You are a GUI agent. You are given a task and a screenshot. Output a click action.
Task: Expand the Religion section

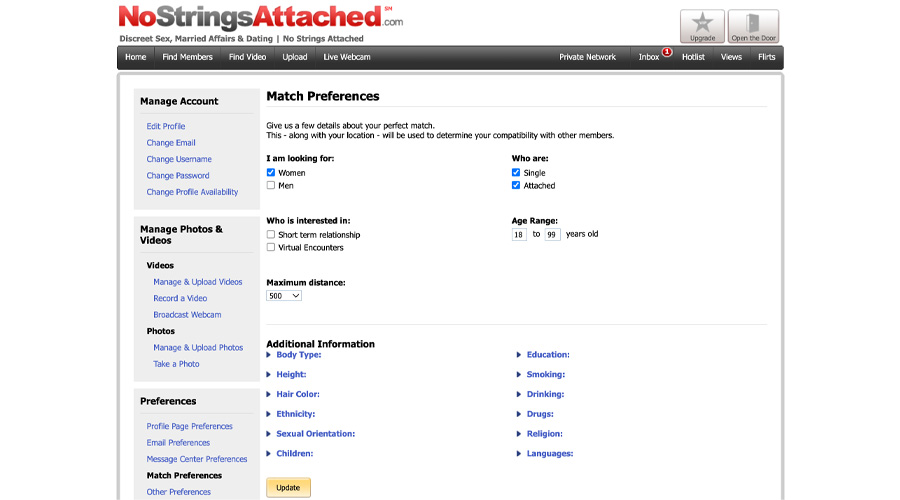click(544, 434)
